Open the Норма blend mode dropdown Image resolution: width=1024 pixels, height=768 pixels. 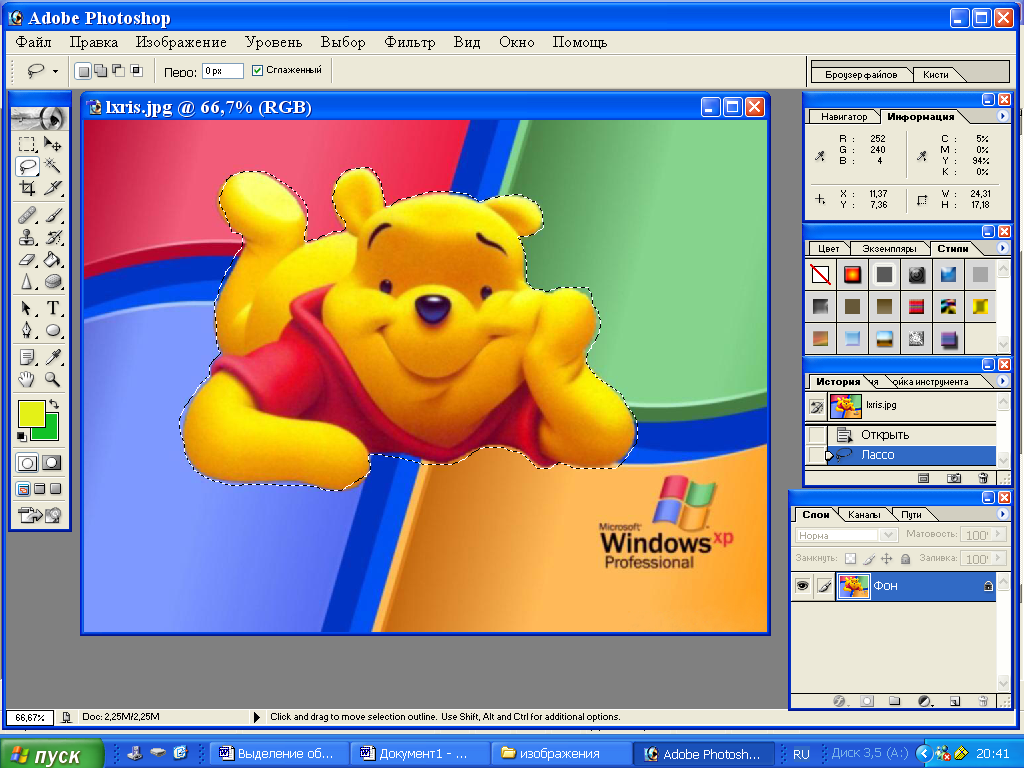point(888,535)
